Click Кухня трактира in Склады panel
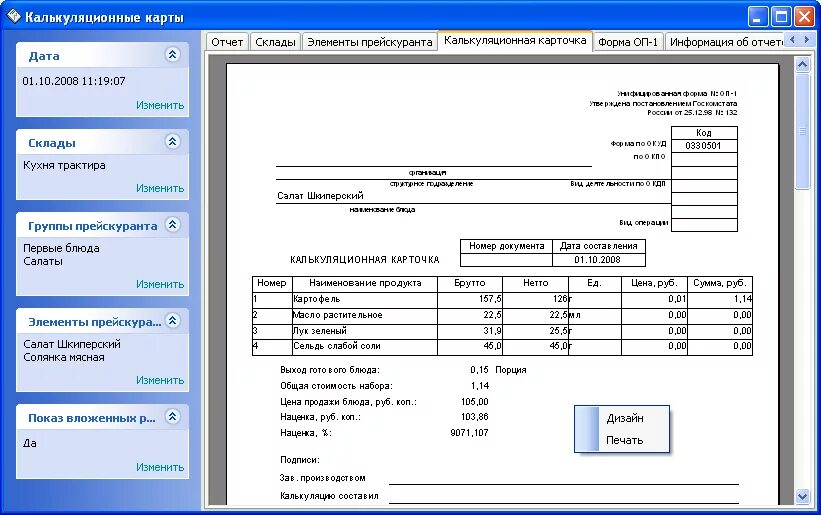 coord(64,165)
